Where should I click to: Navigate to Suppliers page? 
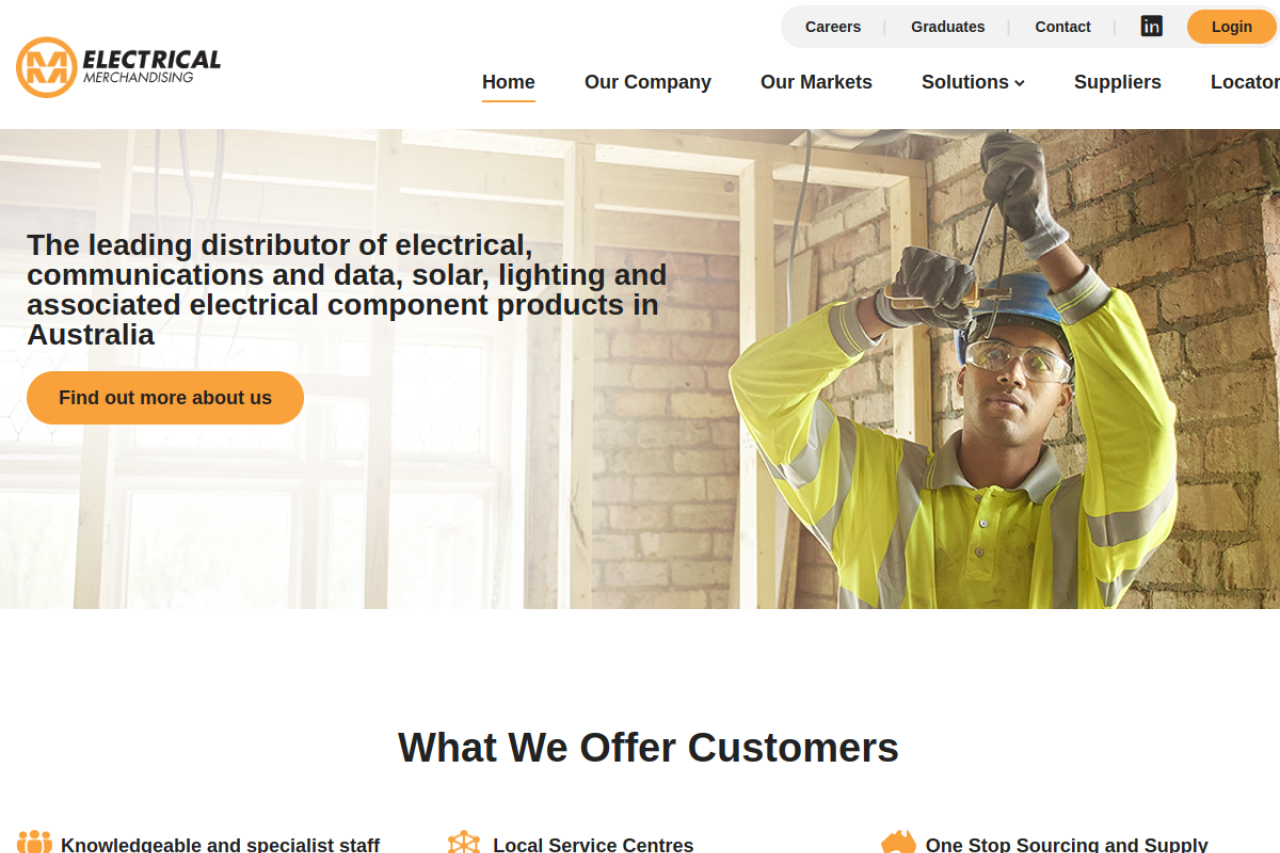pos(1117,82)
